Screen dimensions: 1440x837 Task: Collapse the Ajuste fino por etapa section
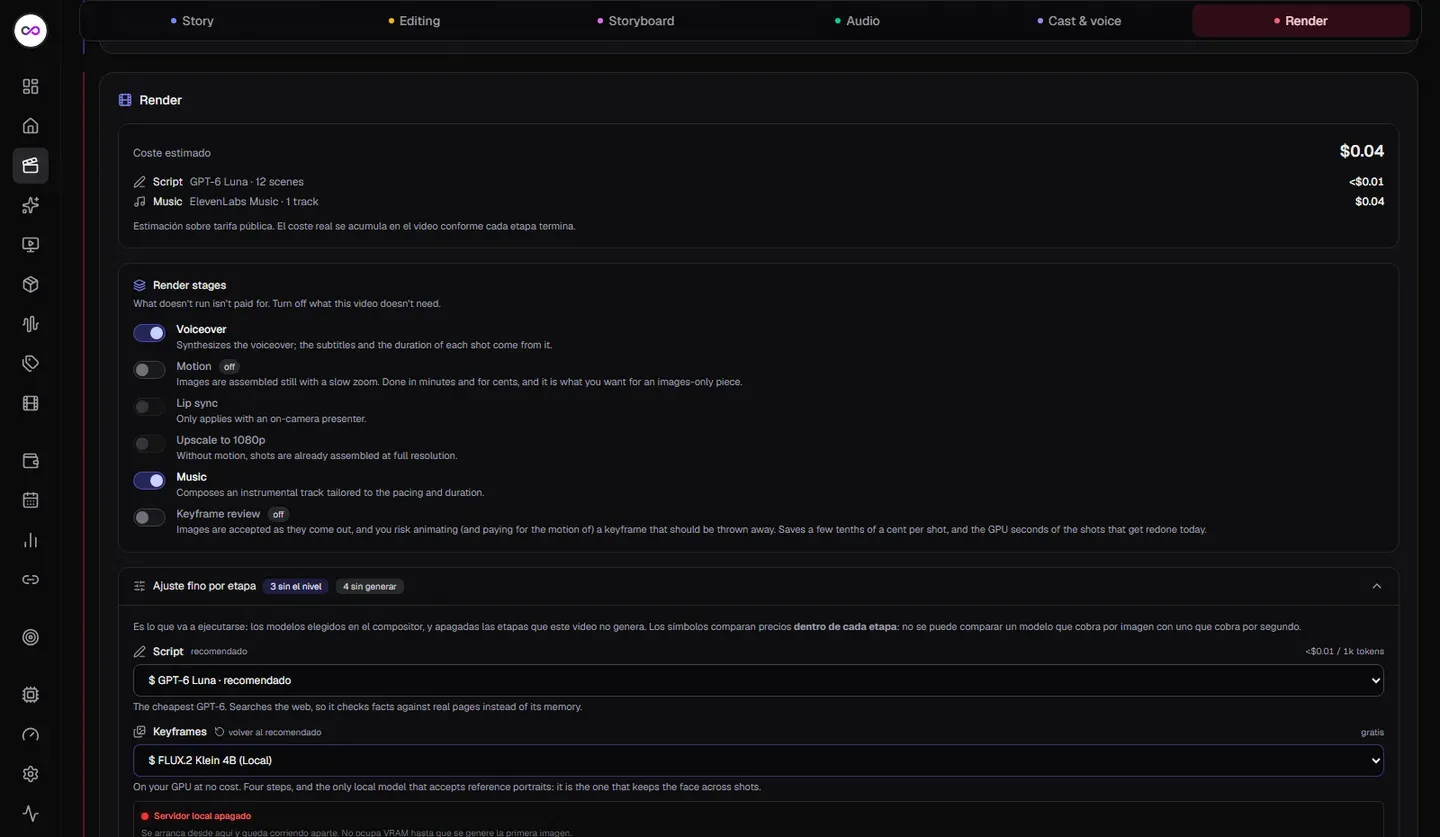tap(1377, 586)
